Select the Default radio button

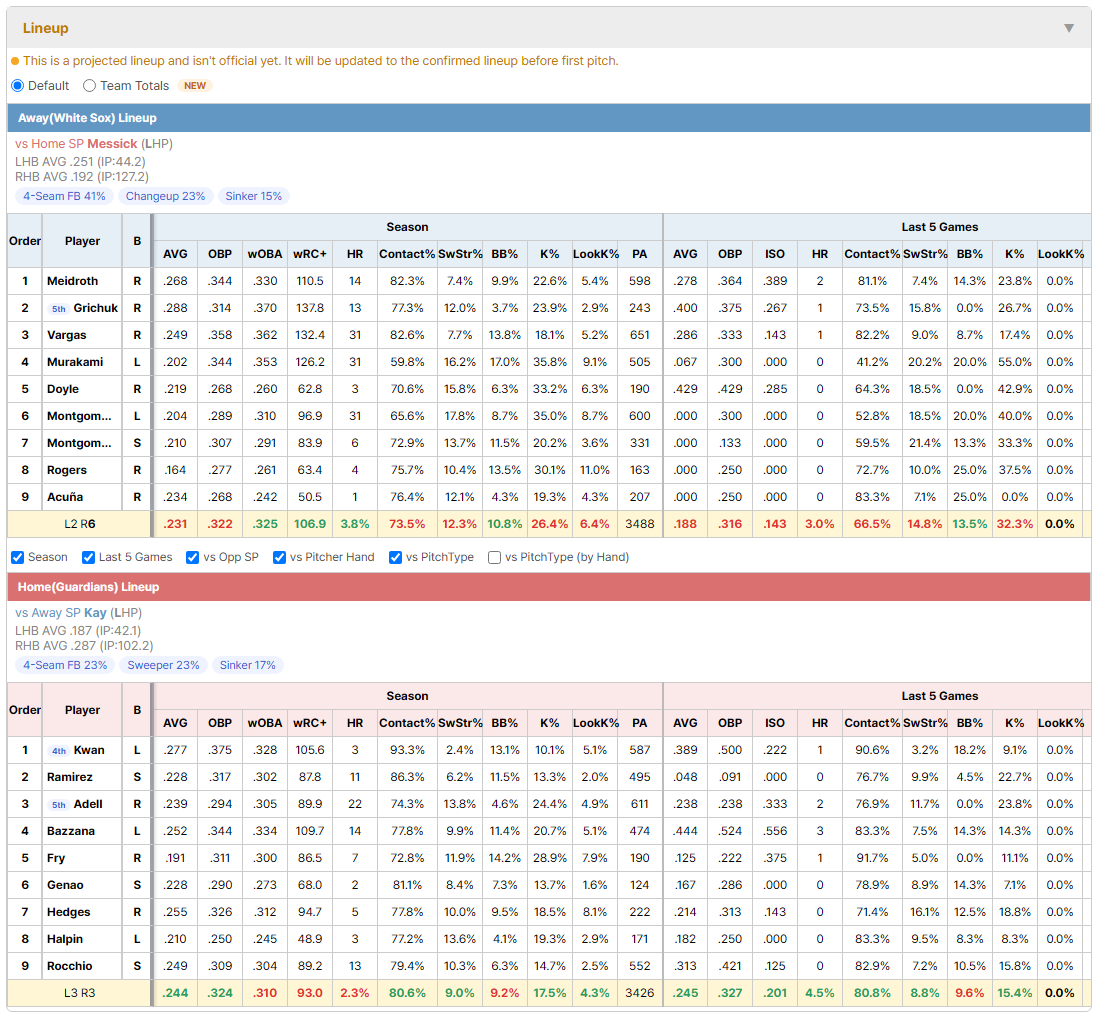(x=18, y=85)
